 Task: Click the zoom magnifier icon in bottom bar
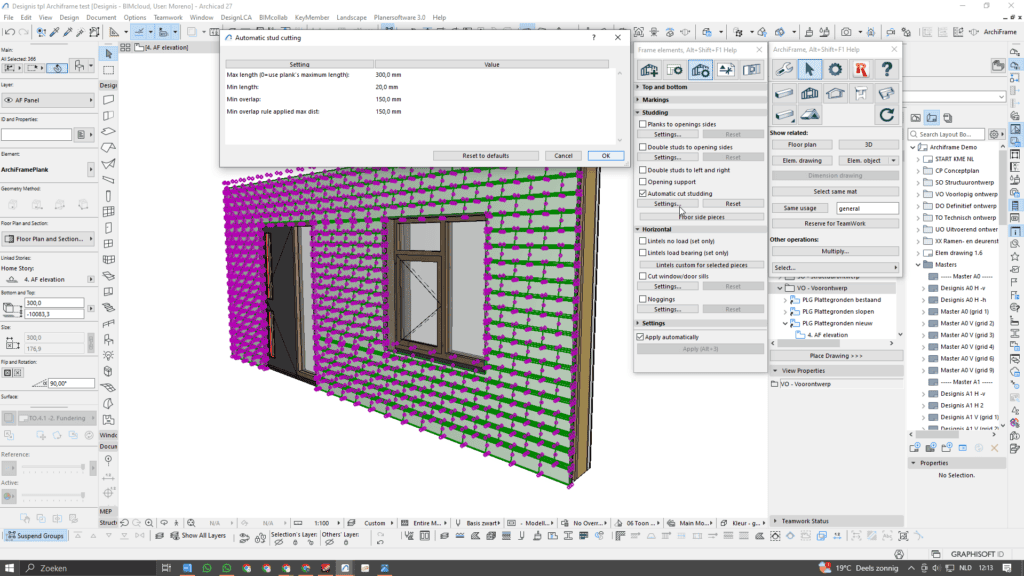(x=150, y=523)
